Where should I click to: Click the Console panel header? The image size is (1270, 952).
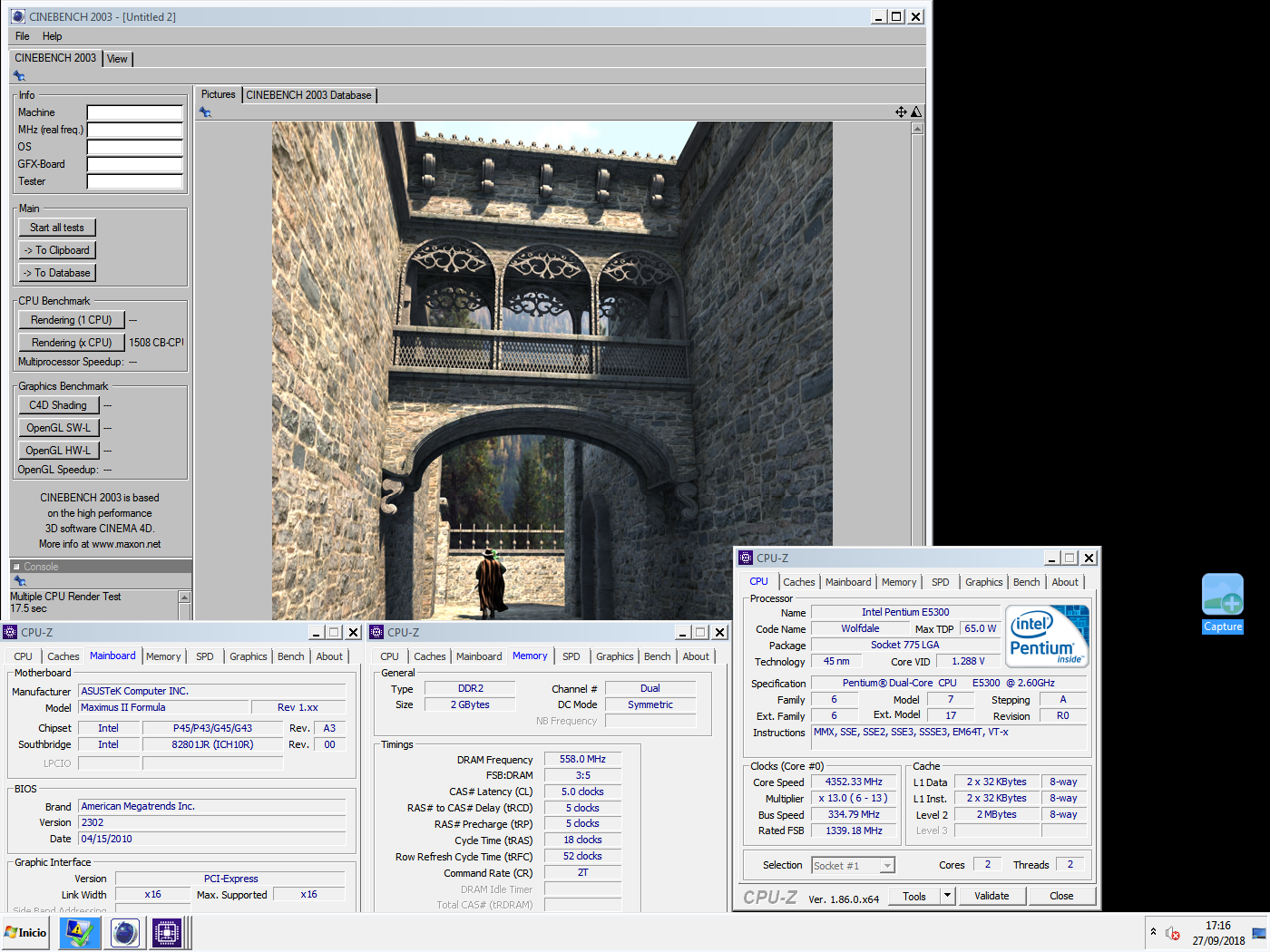(101, 567)
